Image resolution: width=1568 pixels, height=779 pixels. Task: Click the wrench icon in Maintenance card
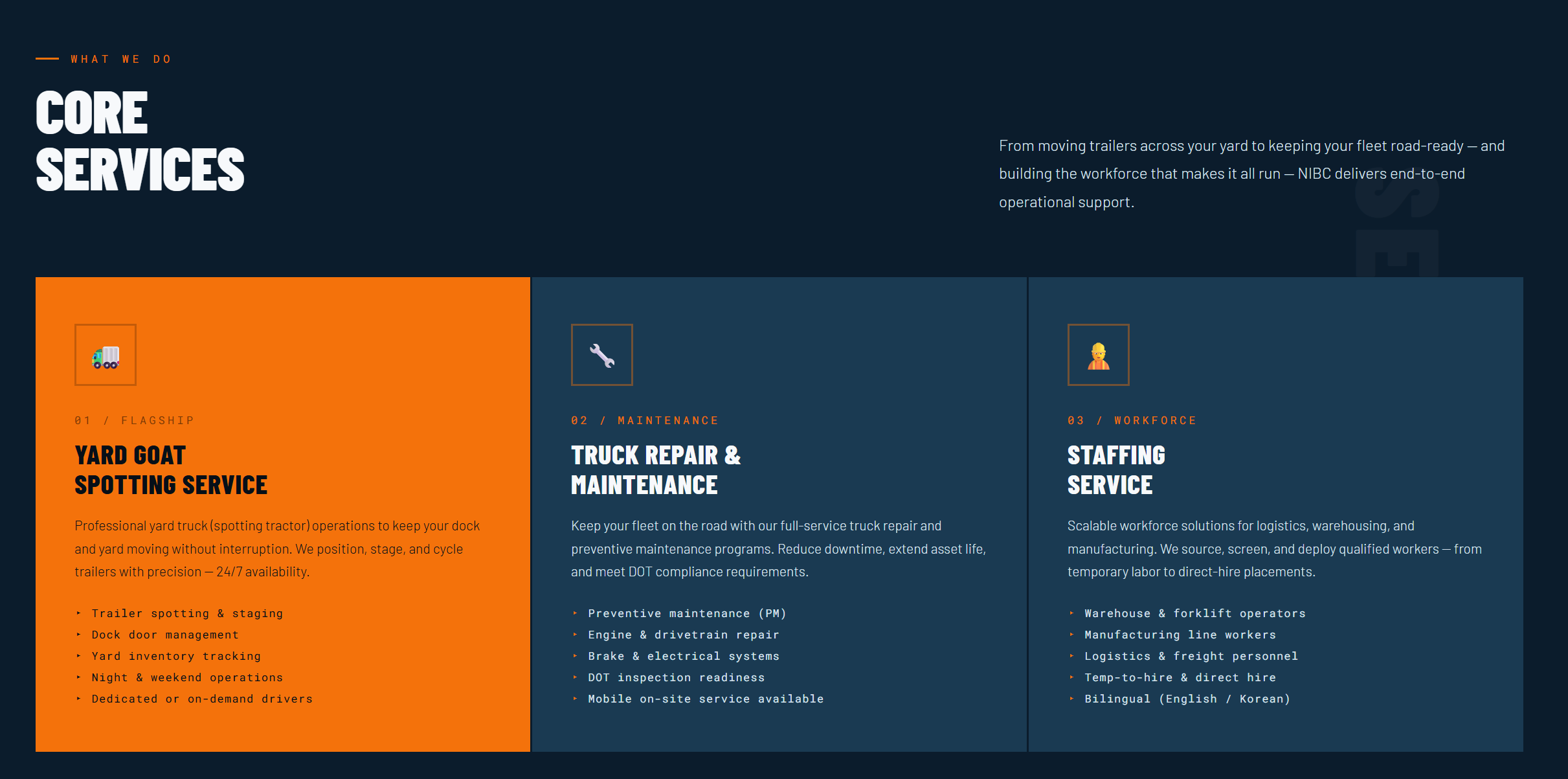(x=602, y=356)
